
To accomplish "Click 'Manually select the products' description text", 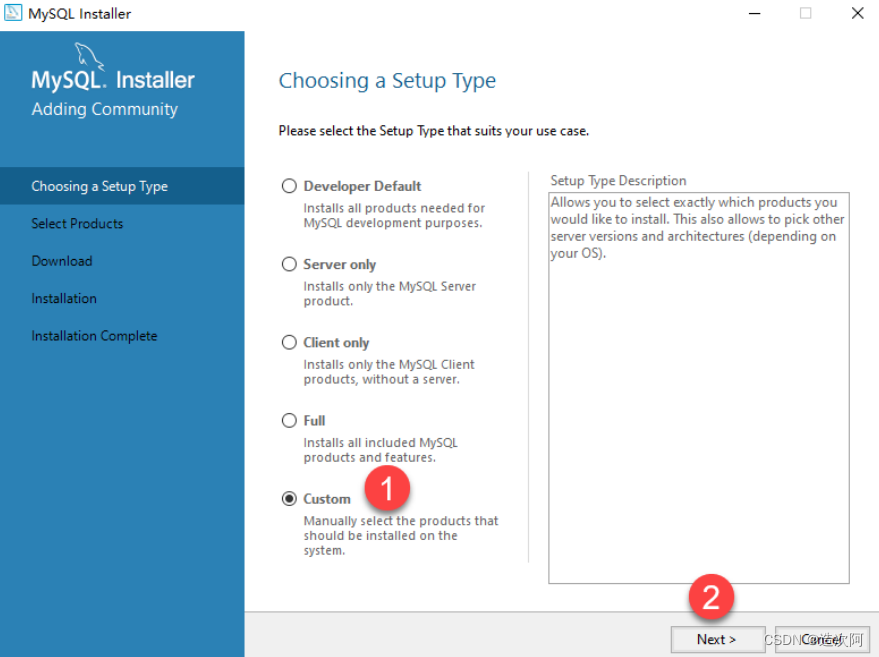I will (x=401, y=535).
